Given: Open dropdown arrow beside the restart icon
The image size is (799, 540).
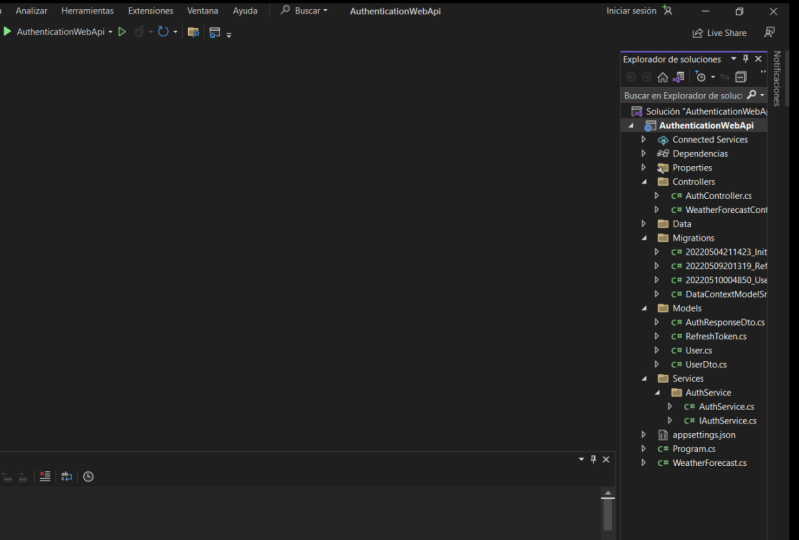Looking at the screenshot, I should click(x=175, y=32).
